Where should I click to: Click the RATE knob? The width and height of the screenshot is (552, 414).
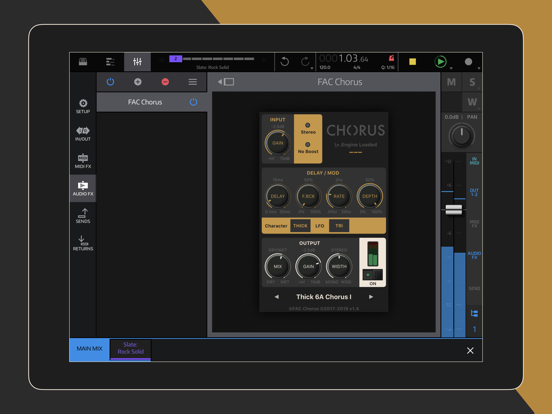coord(339,196)
